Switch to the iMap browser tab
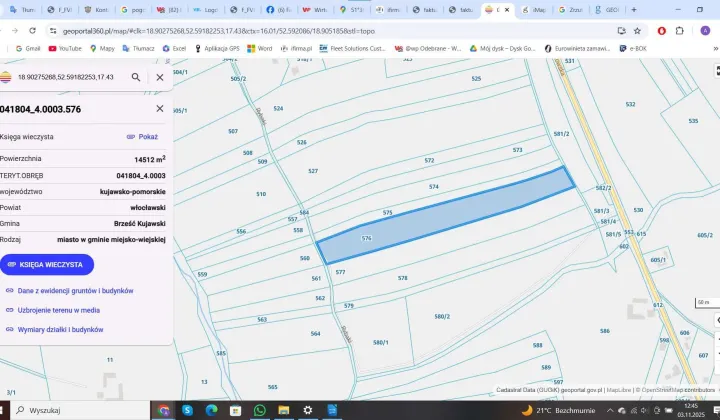This screenshot has height=420, width=720. click(x=538, y=10)
